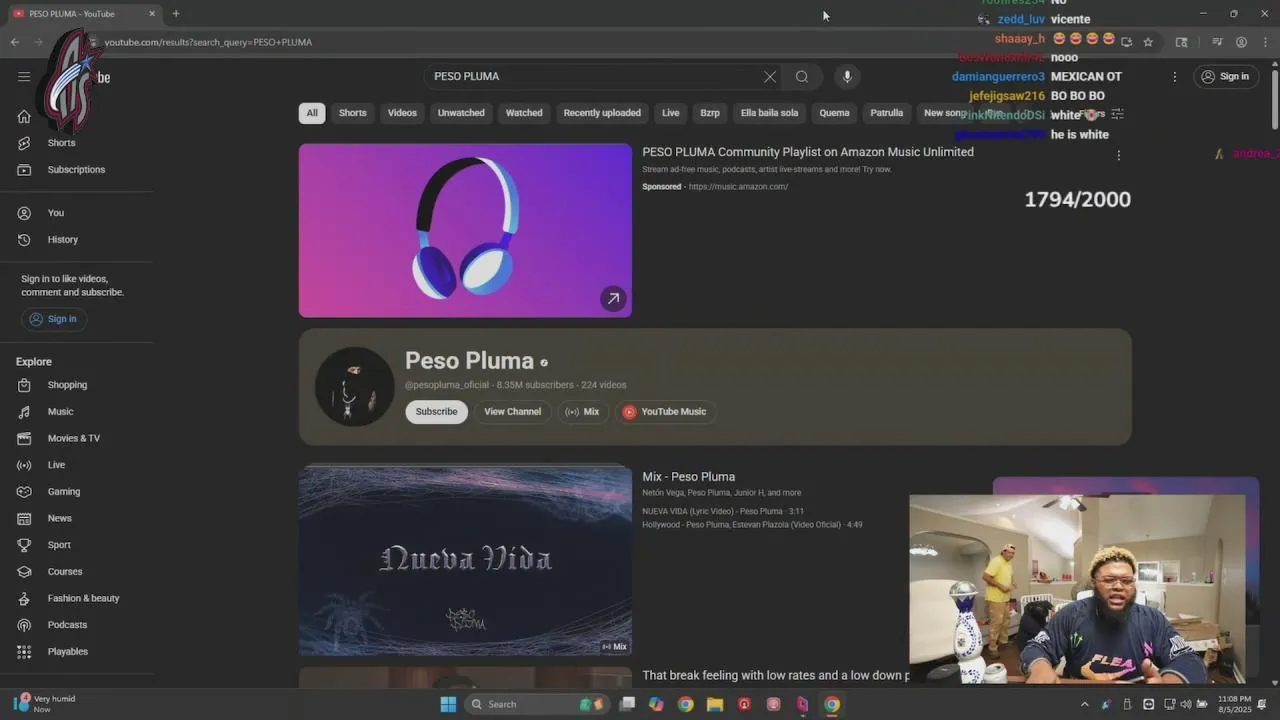Click the magnifying glass search button
The width and height of the screenshot is (1280, 720).
click(802, 77)
